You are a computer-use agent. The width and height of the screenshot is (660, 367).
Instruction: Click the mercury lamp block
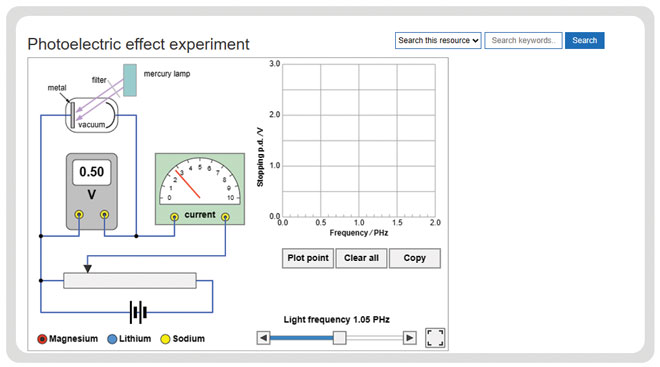tap(130, 80)
